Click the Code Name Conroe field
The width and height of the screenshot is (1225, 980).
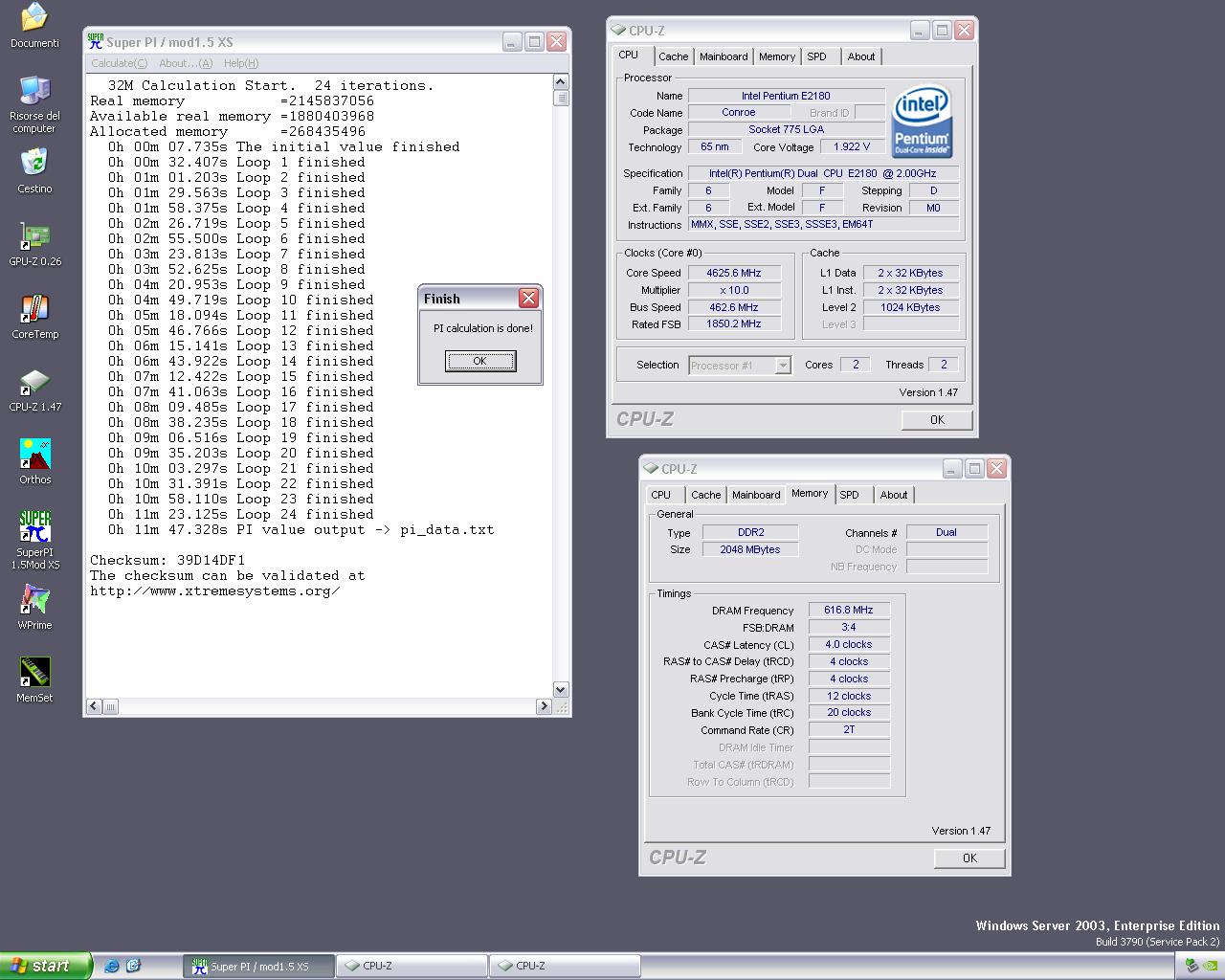[x=738, y=112]
